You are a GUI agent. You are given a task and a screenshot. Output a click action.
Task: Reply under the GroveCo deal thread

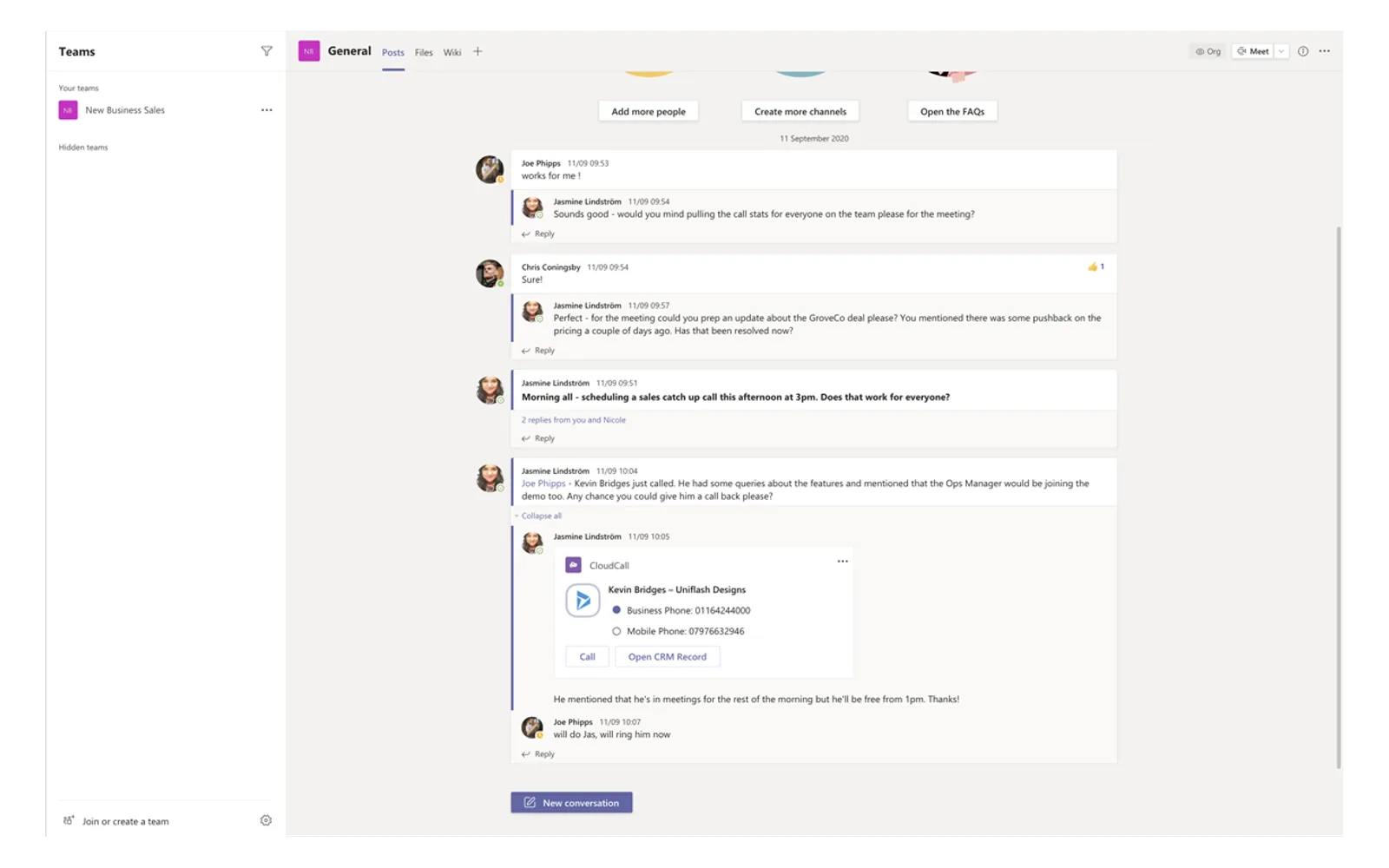coord(538,351)
